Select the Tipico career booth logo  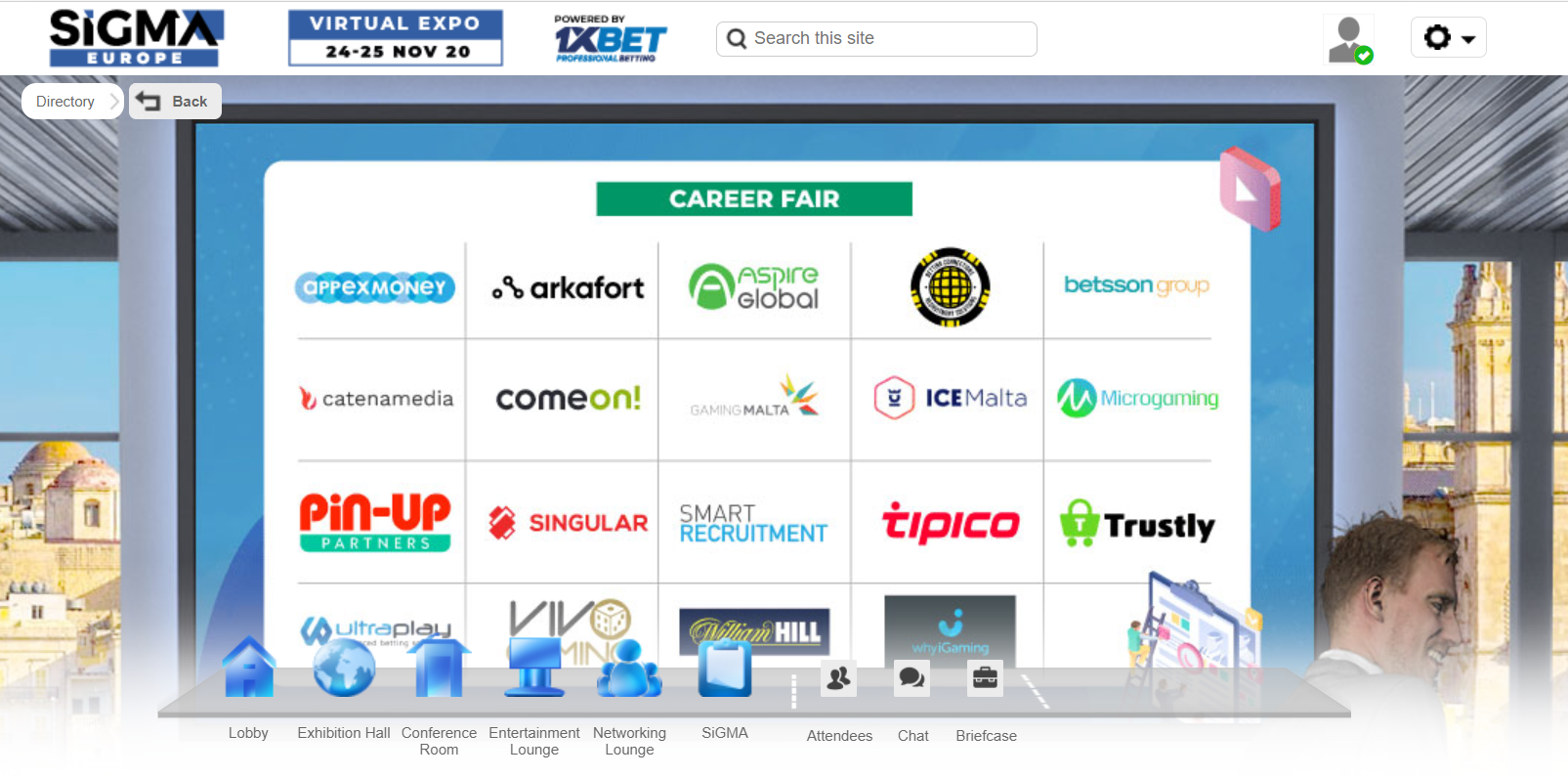pos(950,524)
